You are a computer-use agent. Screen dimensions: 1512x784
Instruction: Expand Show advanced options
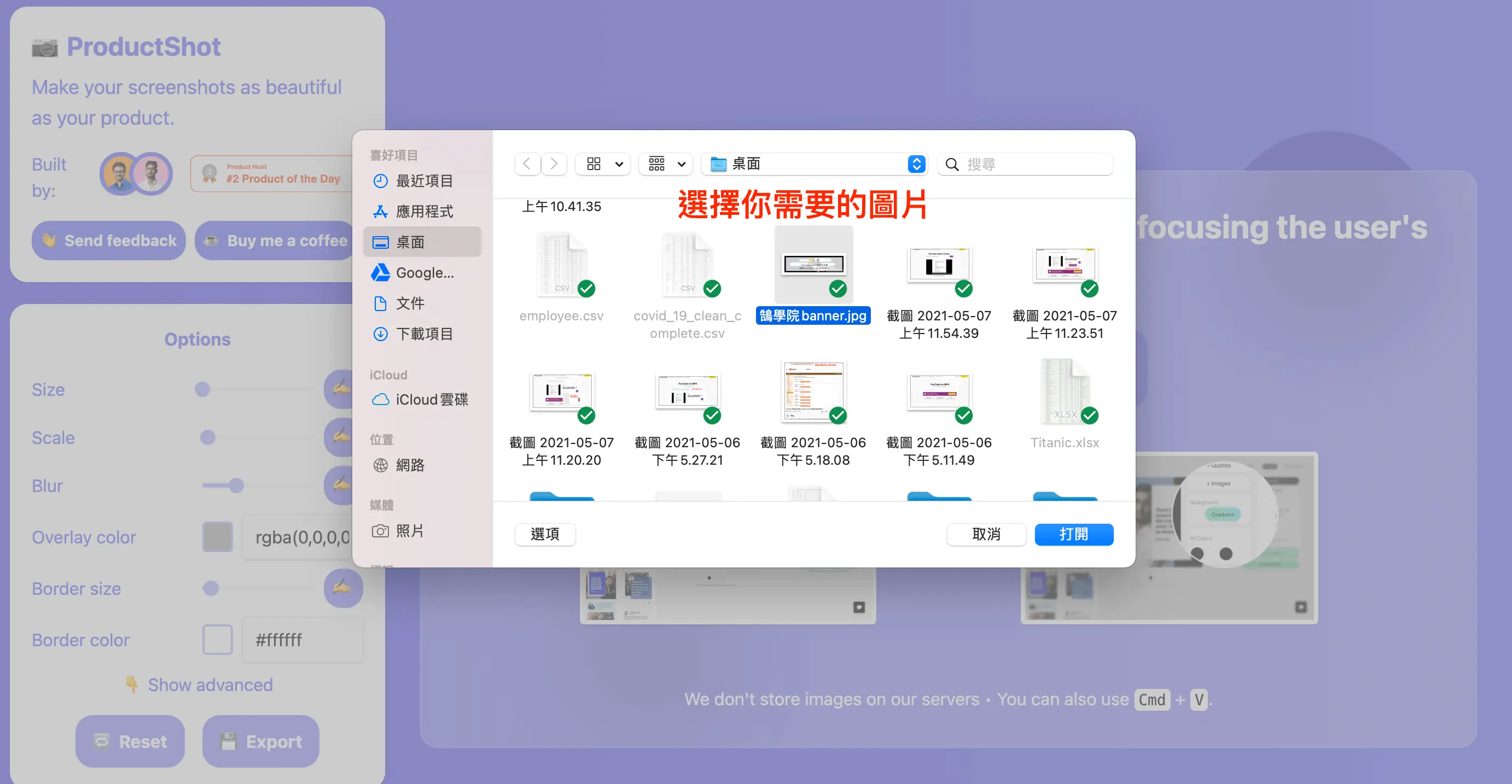coord(199,685)
